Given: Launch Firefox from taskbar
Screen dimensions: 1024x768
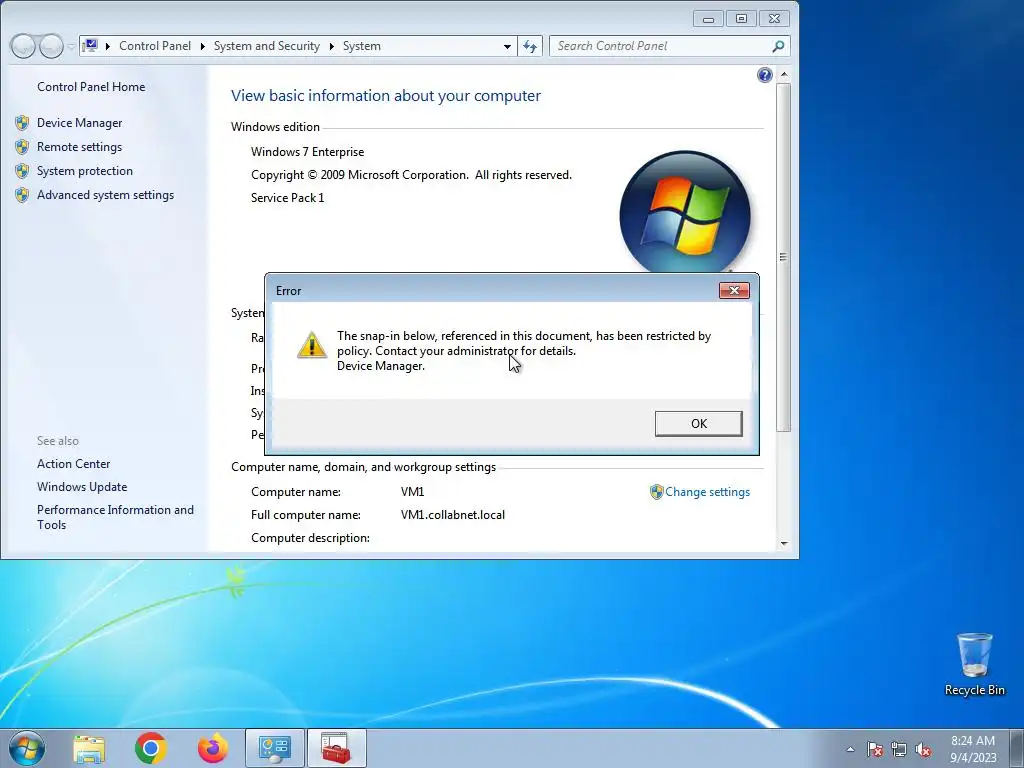Looking at the screenshot, I should (x=213, y=748).
